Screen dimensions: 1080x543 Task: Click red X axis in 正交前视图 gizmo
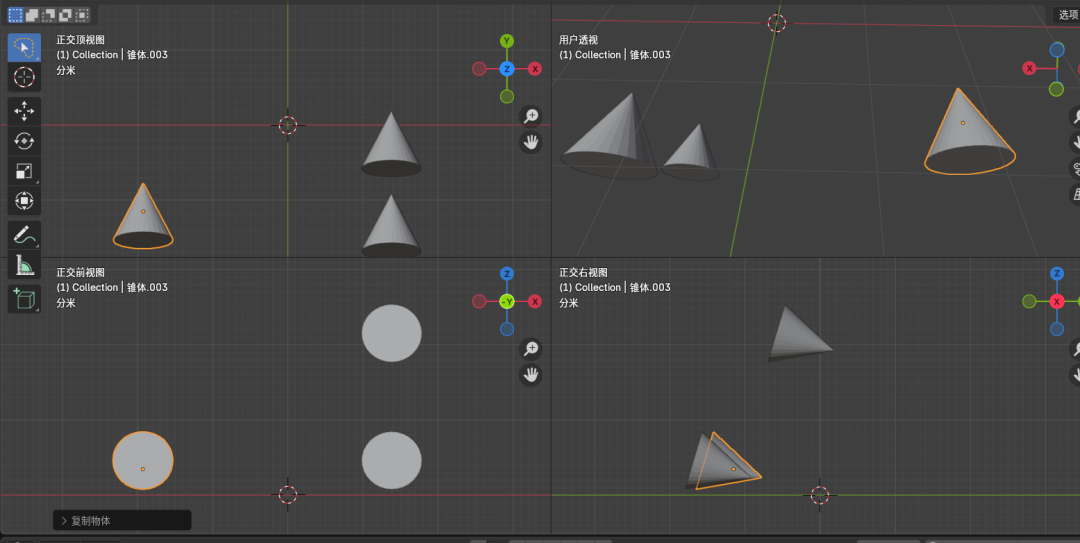[x=534, y=301]
